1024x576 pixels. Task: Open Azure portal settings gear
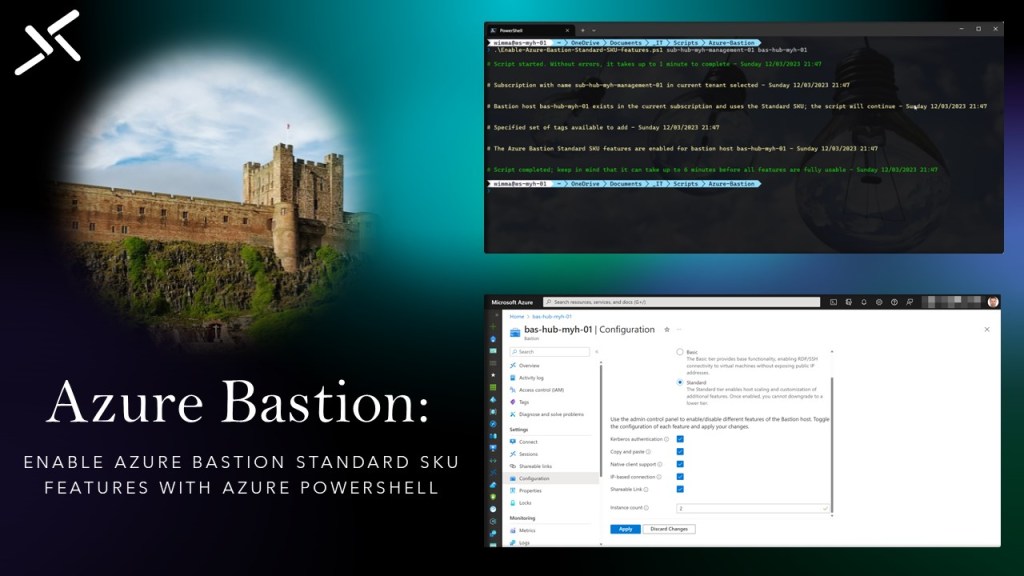[x=877, y=301]
